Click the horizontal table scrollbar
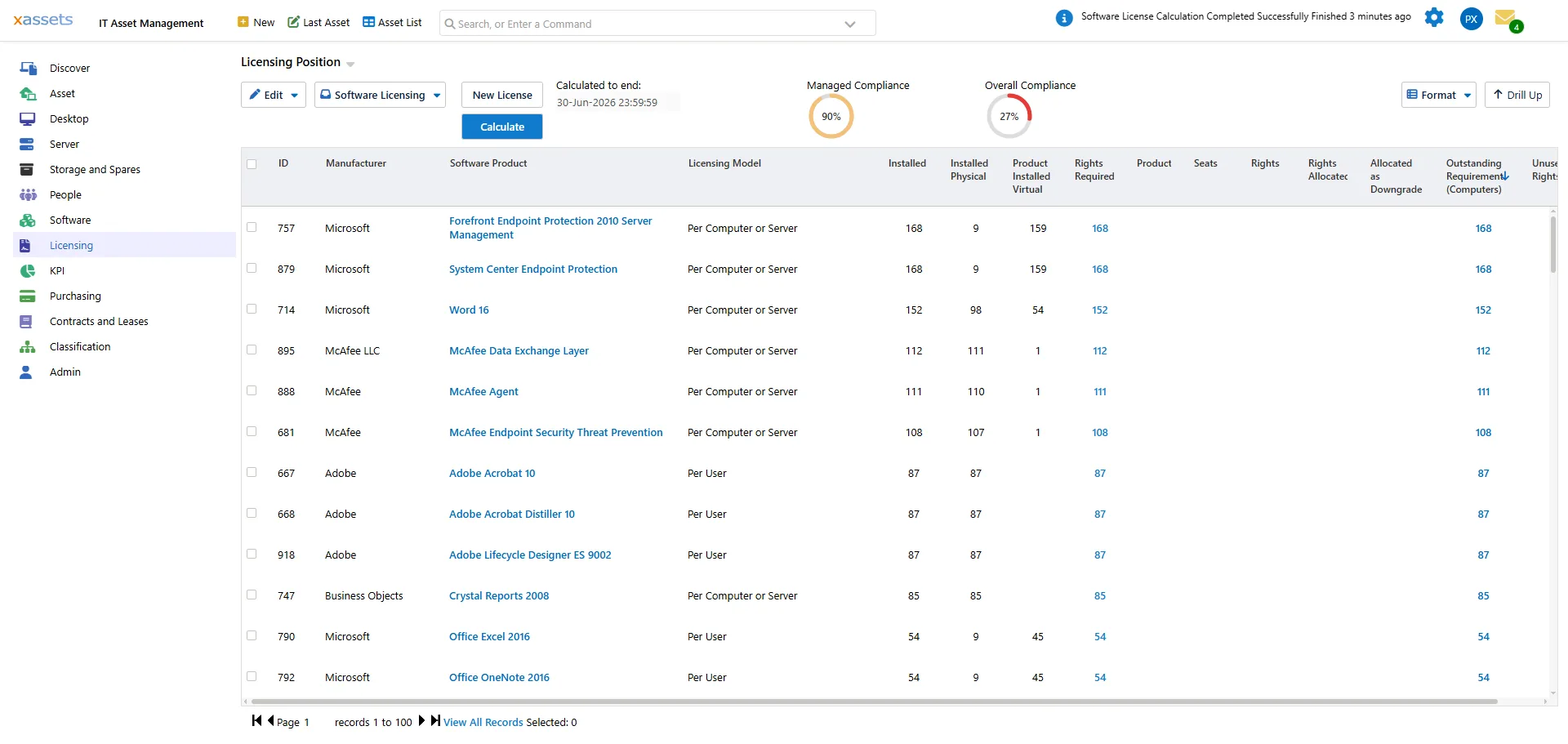This screenshot has height=744, width=1568. [x=874, y=702]
